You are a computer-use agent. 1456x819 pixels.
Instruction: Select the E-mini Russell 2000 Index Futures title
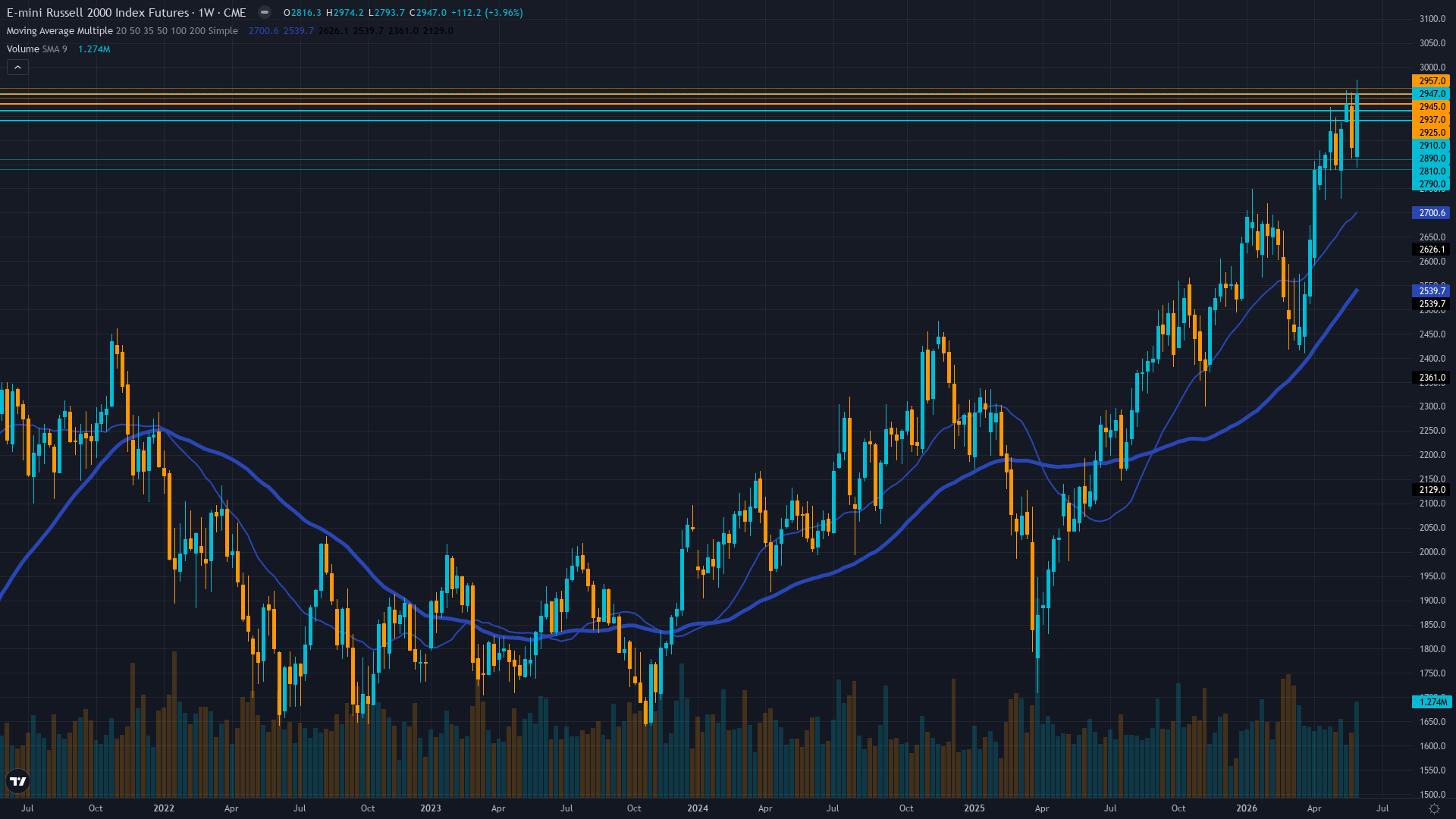[126, 12]
